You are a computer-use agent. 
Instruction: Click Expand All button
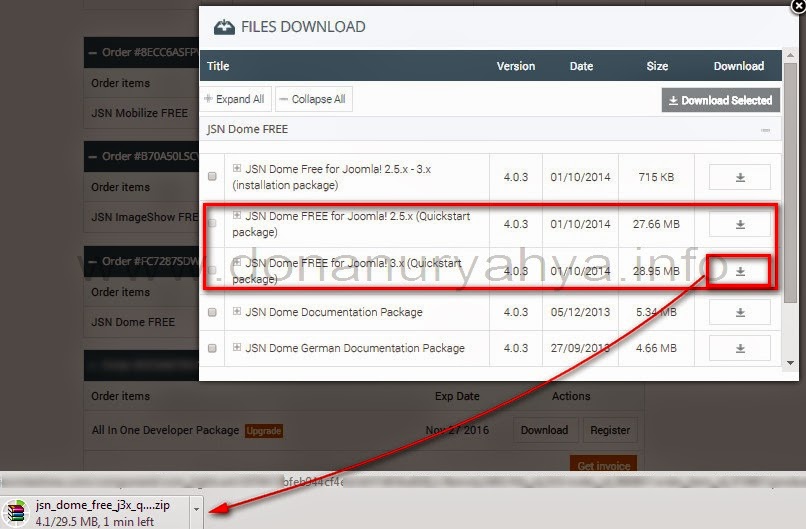click(235, 99)
